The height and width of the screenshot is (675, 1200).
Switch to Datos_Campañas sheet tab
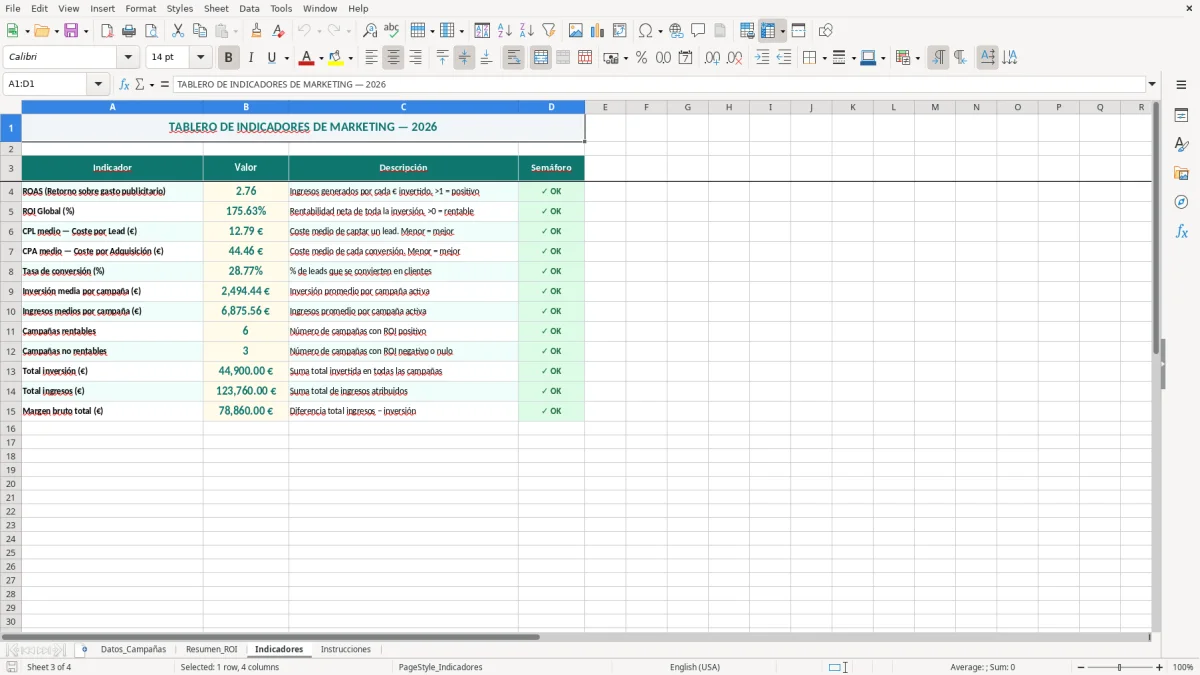pos(133,650)
